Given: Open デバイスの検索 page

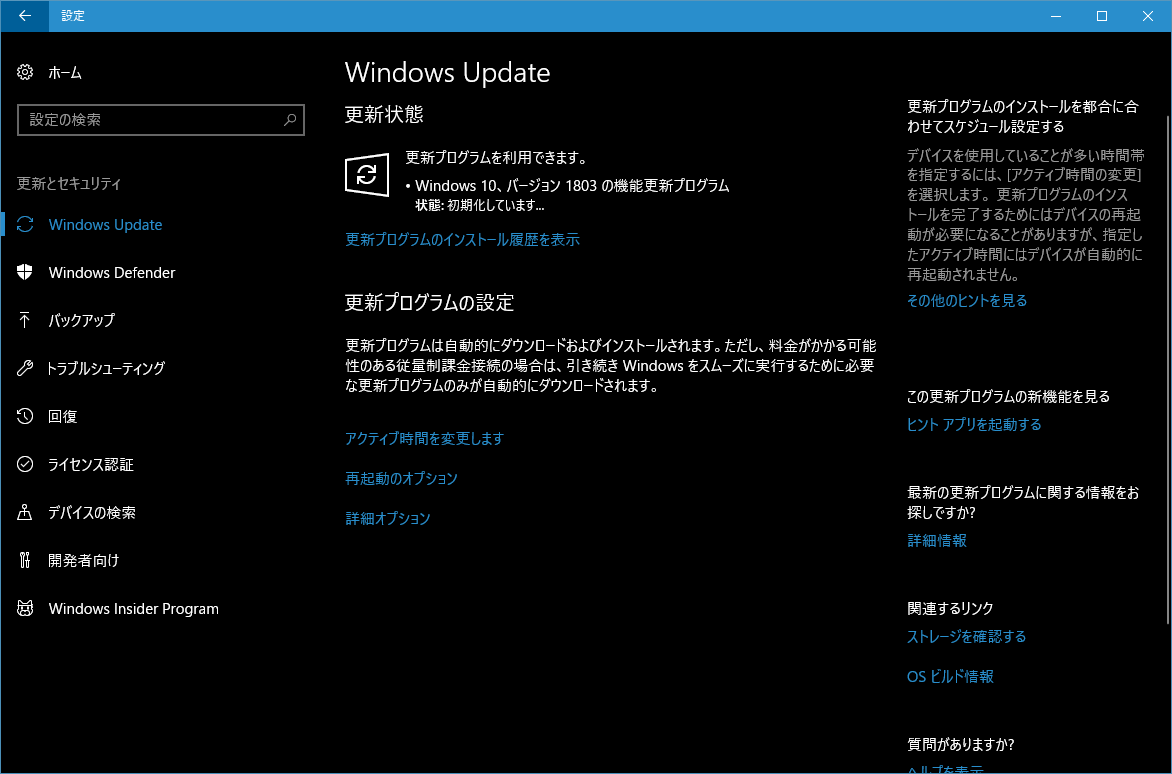Looking at the screenshot, I should click(92, 513).
